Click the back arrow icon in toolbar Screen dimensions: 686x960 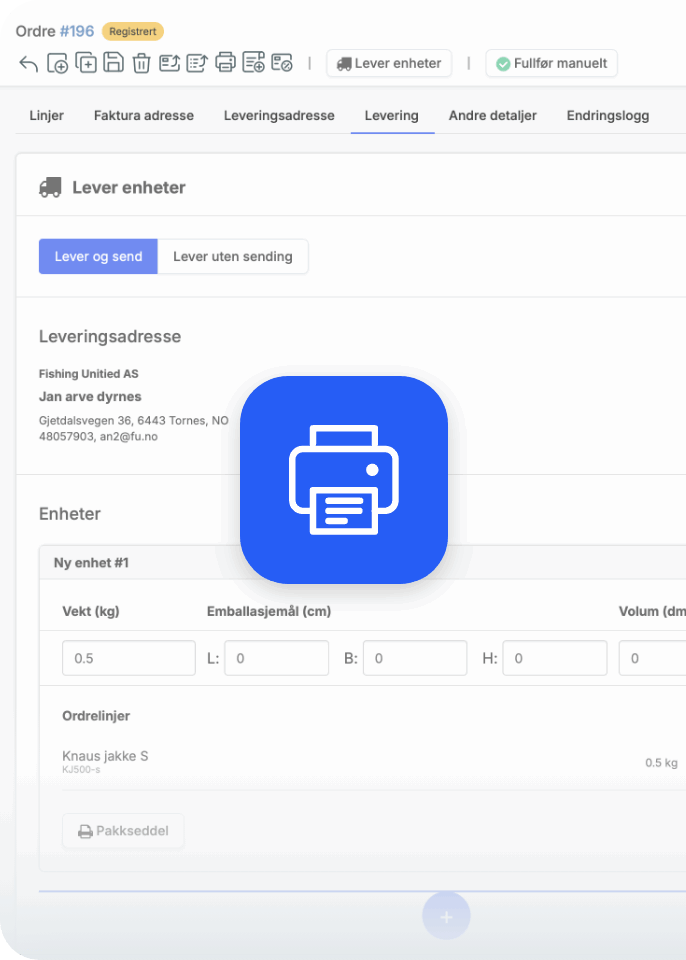(29, 63)
